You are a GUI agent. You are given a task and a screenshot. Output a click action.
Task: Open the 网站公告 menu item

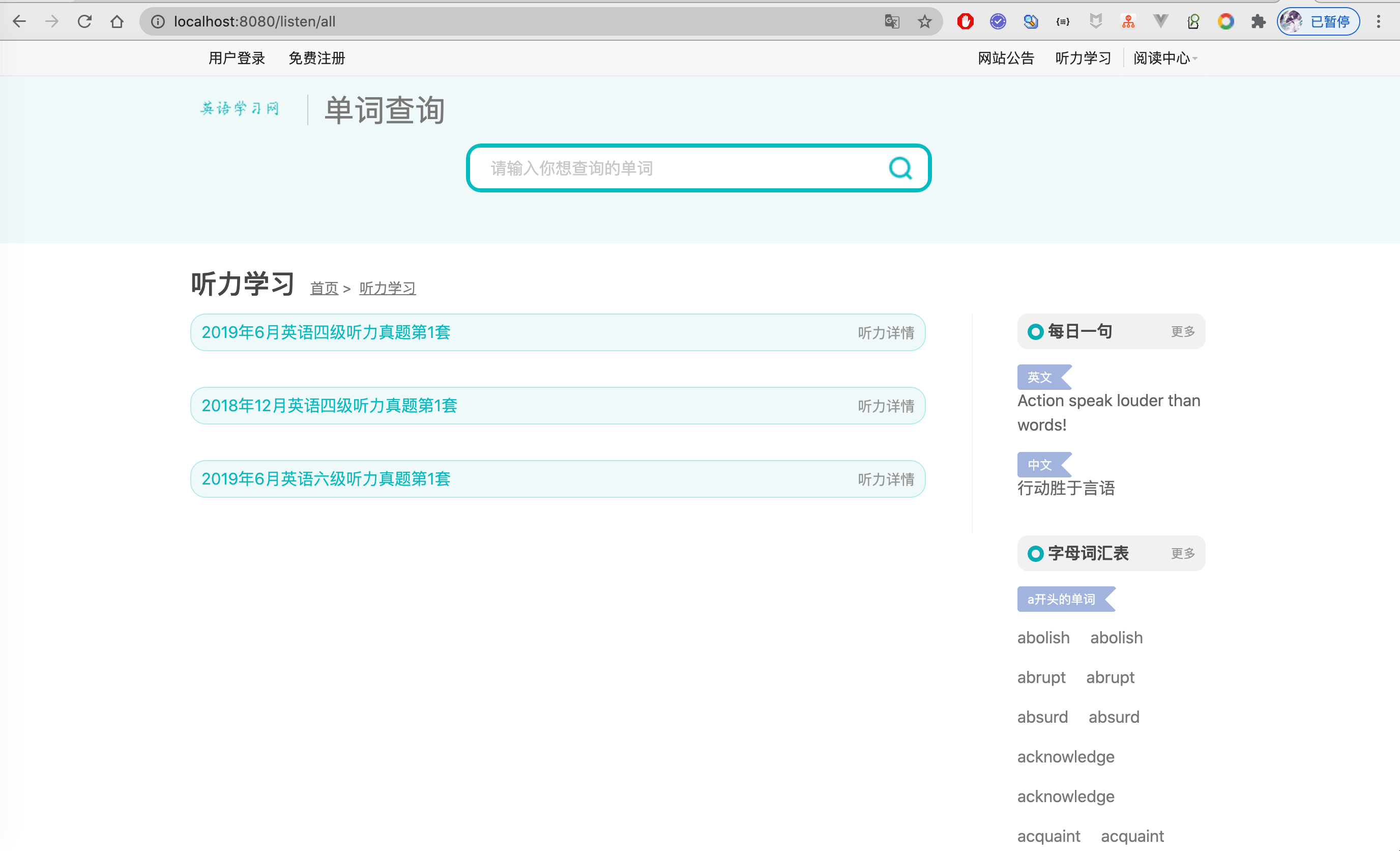click(x=1006, y=58)
